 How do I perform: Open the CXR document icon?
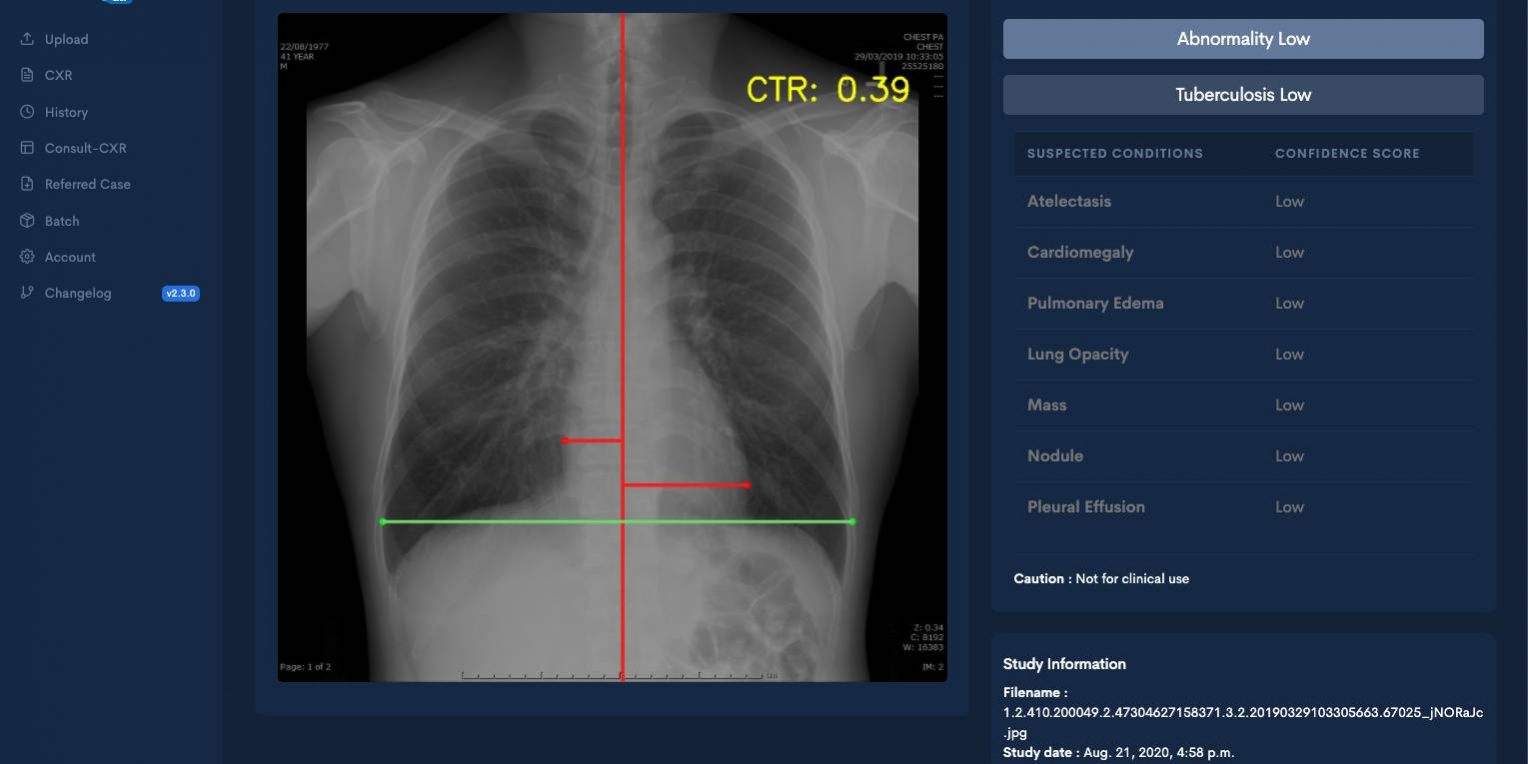point(24,75)
